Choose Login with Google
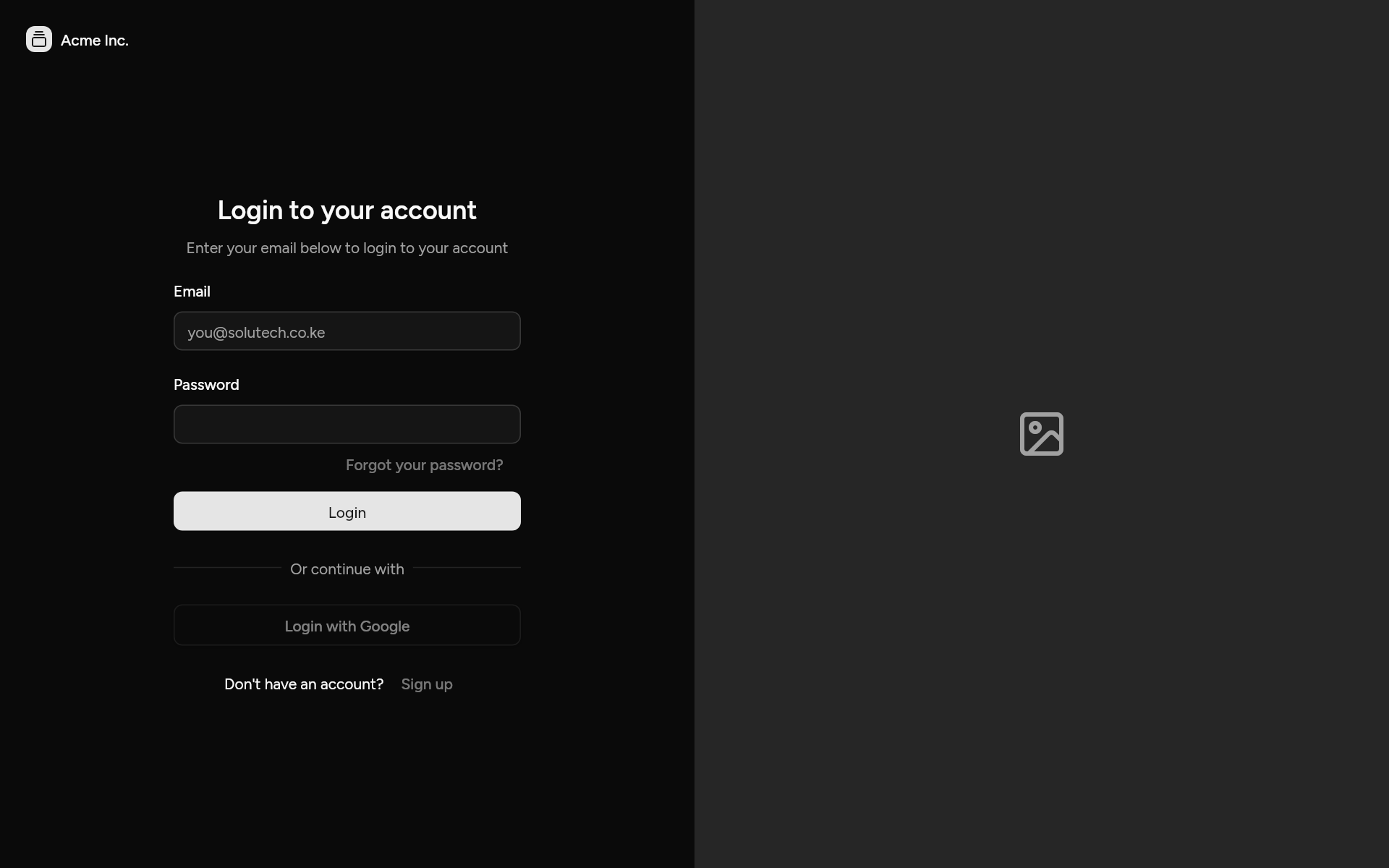The width and height of the screenshot is (1389, 868). tap(347, 626)
